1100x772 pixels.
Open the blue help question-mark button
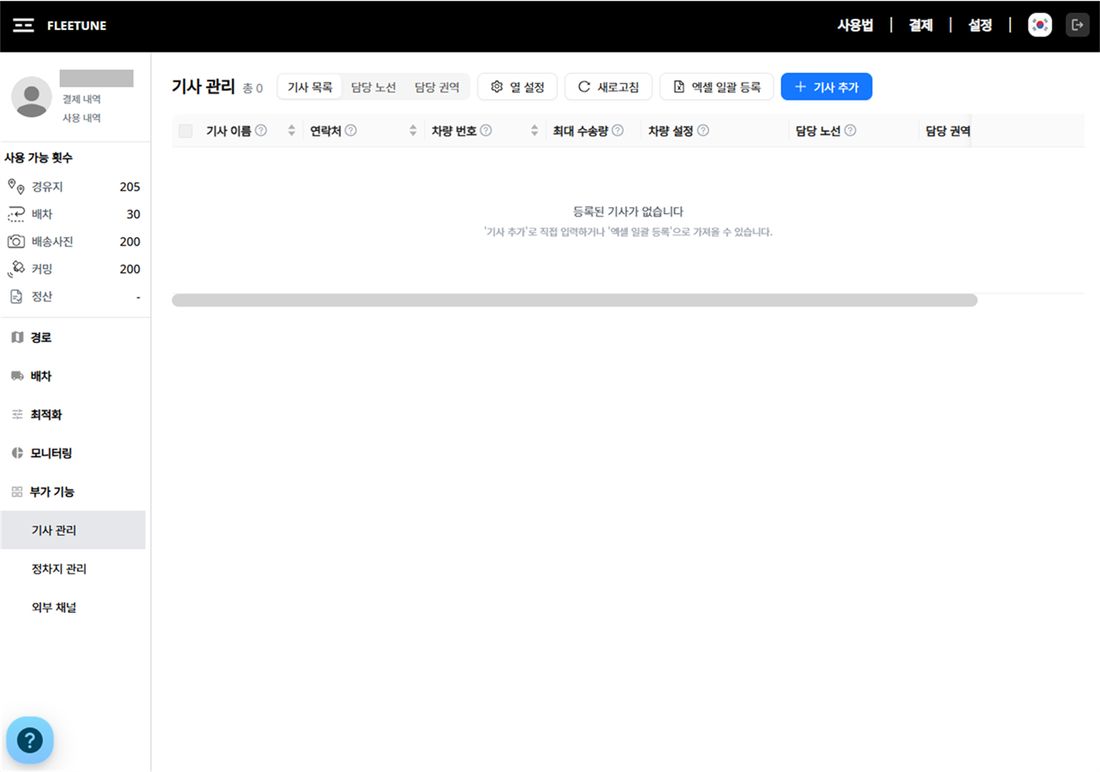click(x=29, y=740)
